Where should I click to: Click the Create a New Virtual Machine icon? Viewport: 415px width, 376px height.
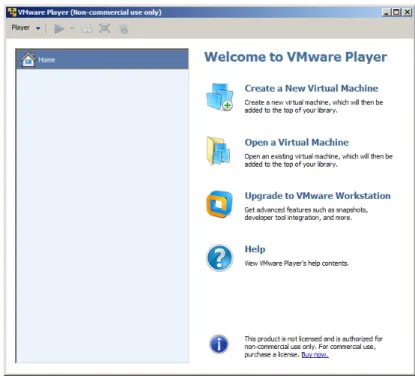[x=219, y=97]
